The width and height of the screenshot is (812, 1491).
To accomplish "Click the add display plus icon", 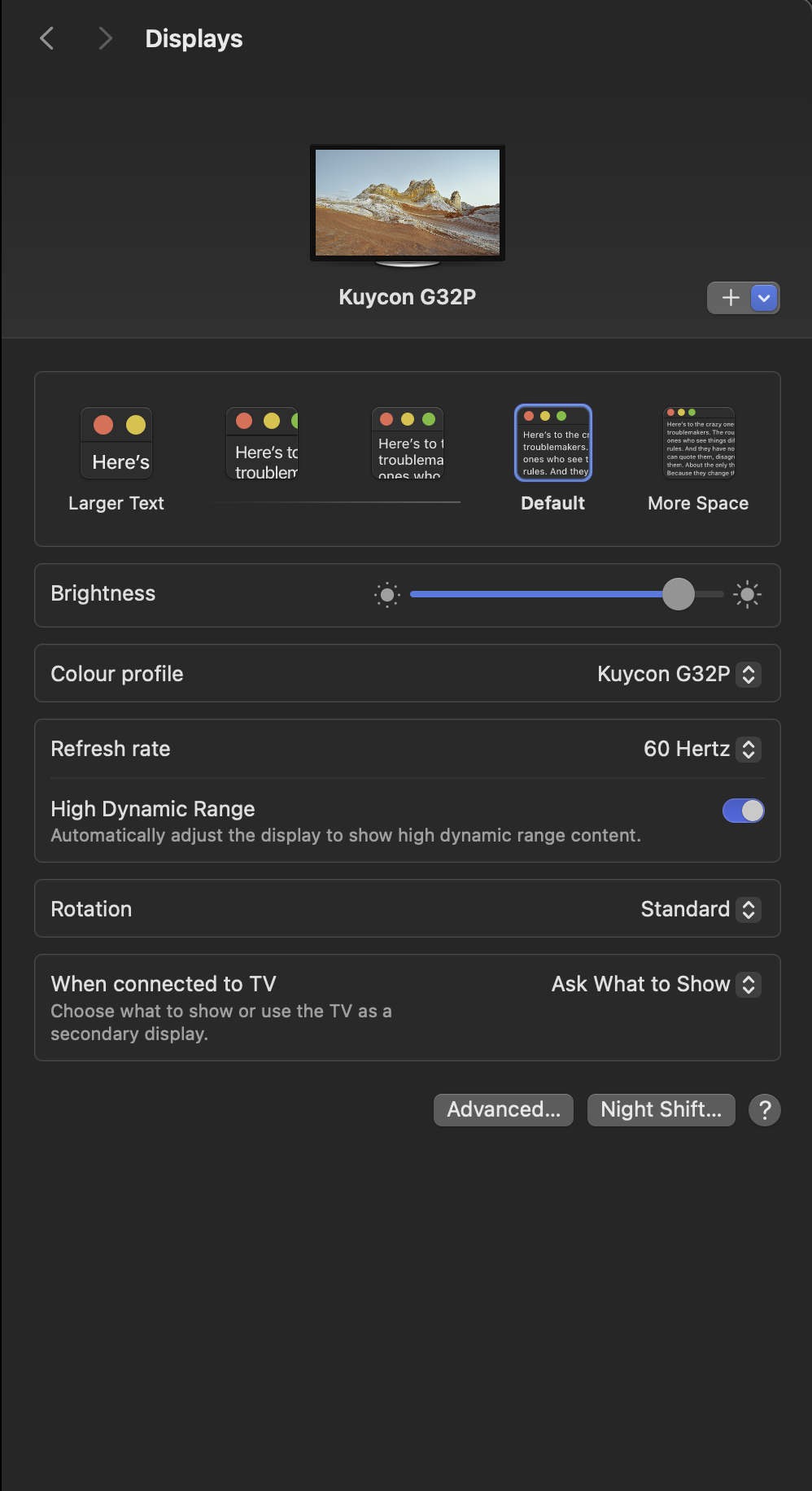I will coord(730,297).
